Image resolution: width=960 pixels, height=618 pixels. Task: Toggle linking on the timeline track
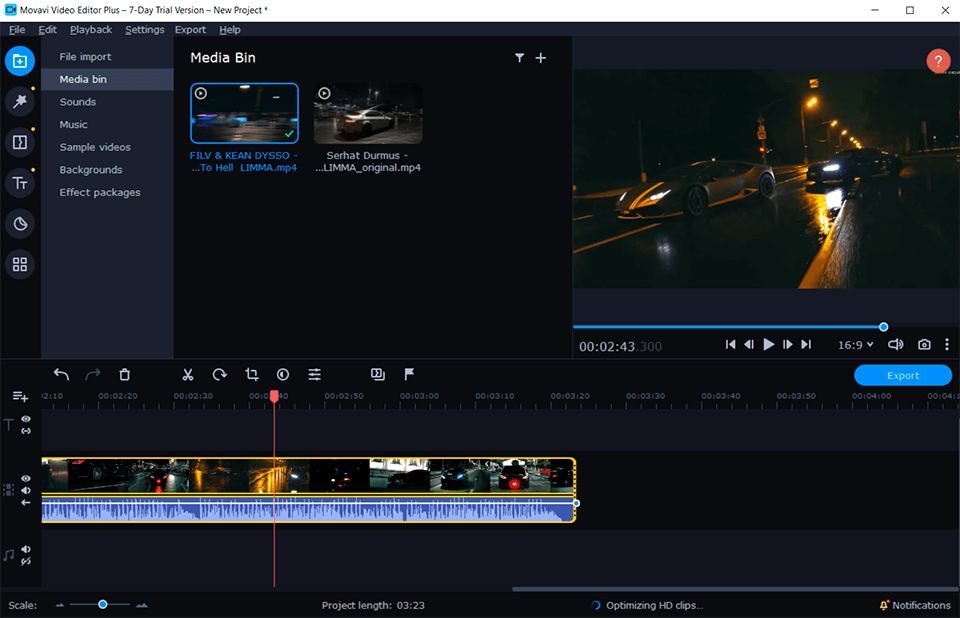point(25,502)
